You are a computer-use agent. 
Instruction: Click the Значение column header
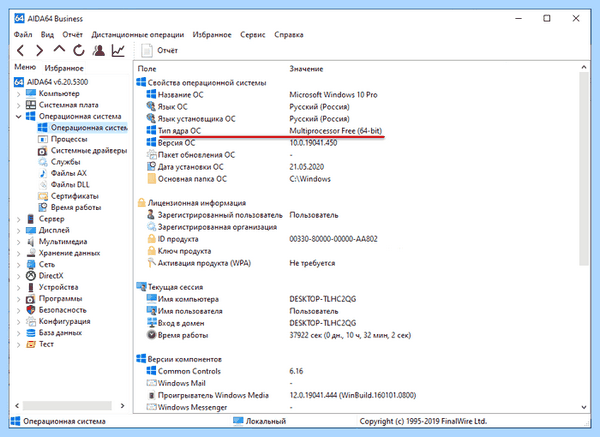tap(306, 69)
